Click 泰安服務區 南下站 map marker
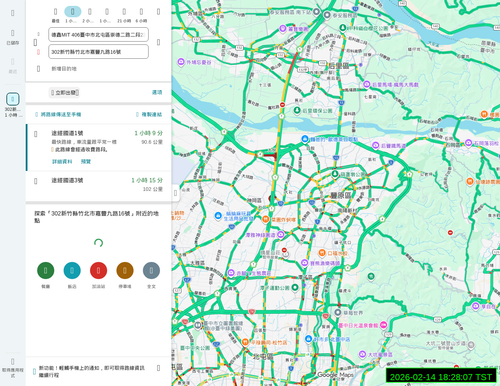This screenshot has height=386, width=500. [x=316, y=12]
